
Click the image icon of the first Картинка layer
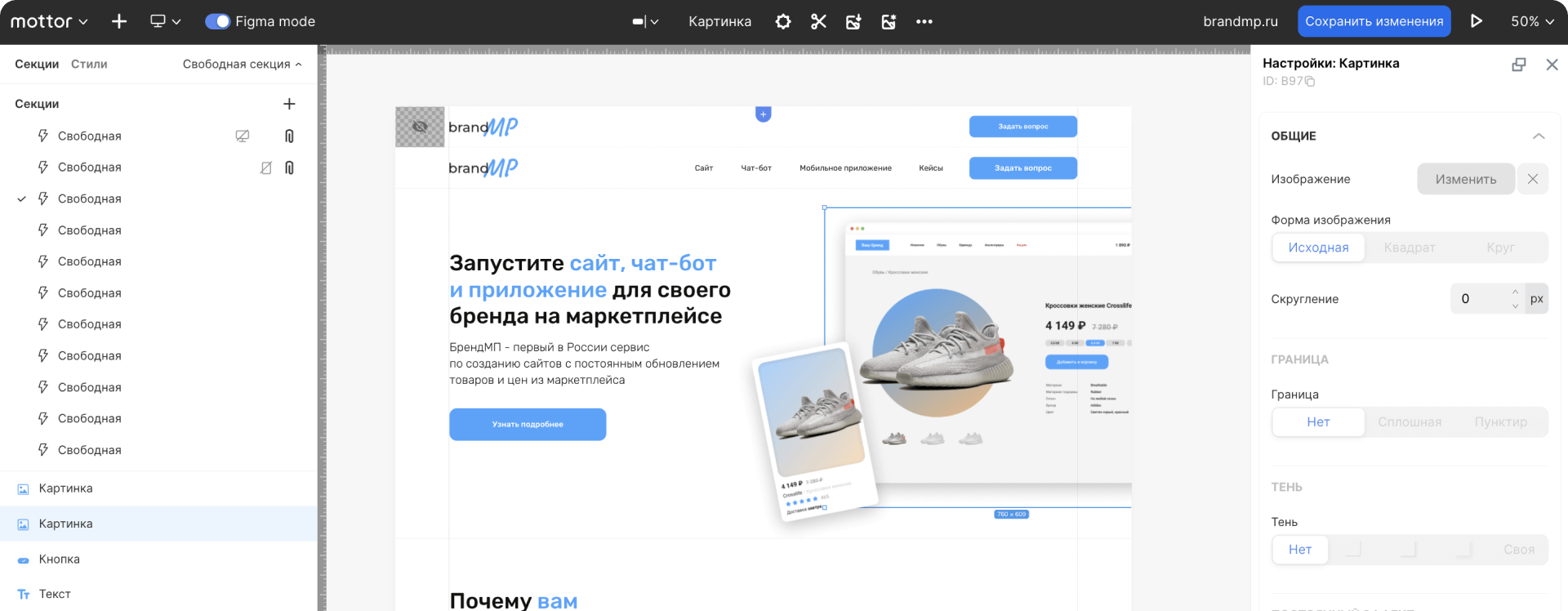[x=23, y=489]
